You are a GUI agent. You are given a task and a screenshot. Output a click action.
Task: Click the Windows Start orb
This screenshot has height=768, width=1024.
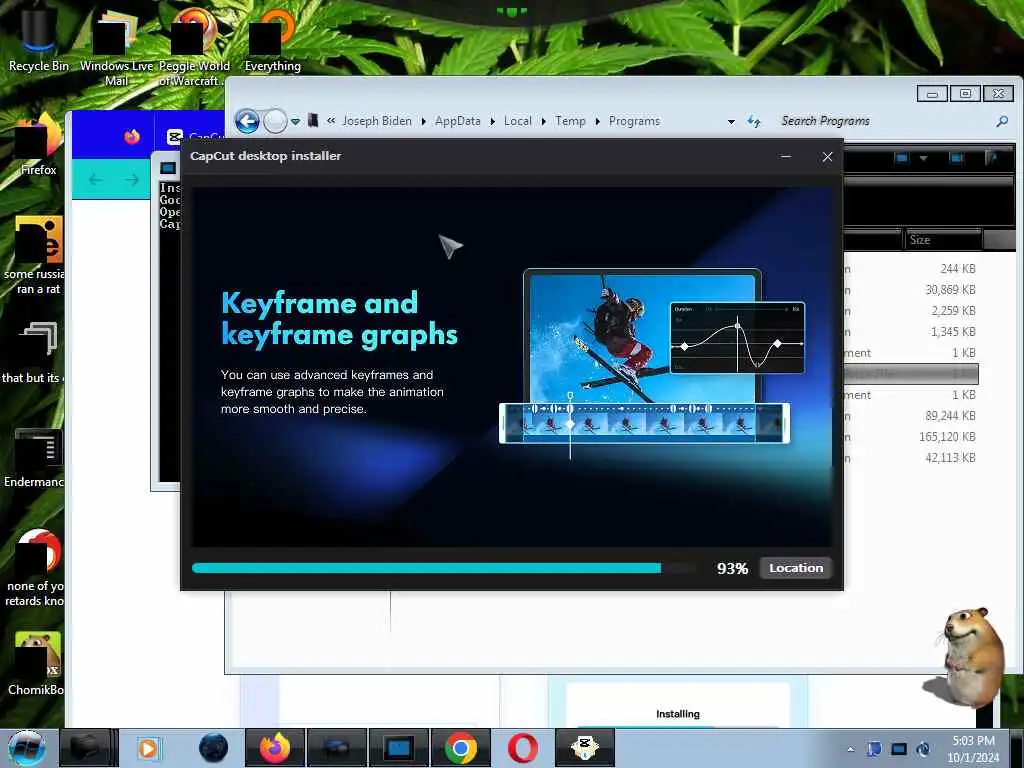pos(27,748)
